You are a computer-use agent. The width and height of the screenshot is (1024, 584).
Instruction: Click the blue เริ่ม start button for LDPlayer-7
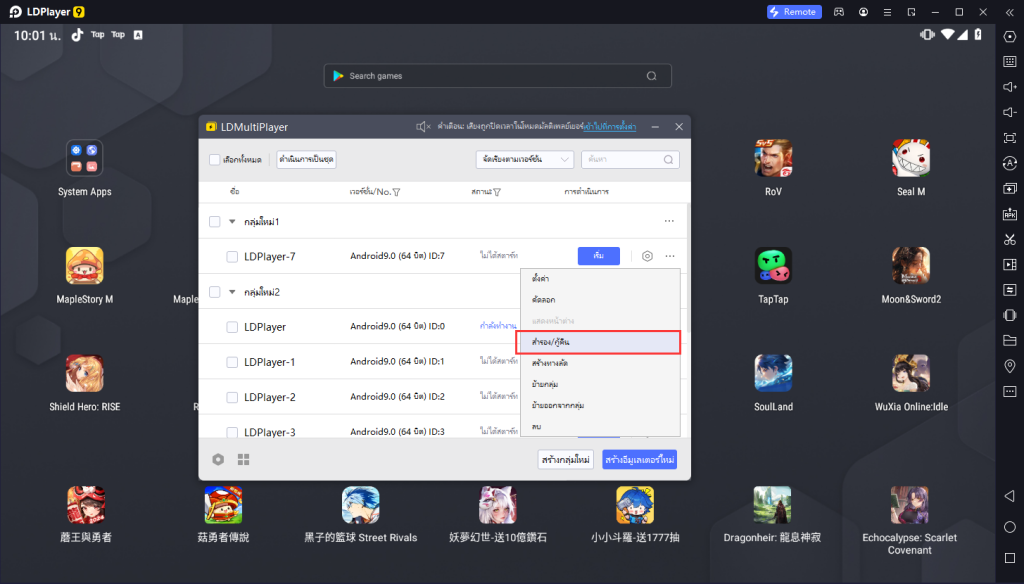pyautogui.click(x=599, y=256)
